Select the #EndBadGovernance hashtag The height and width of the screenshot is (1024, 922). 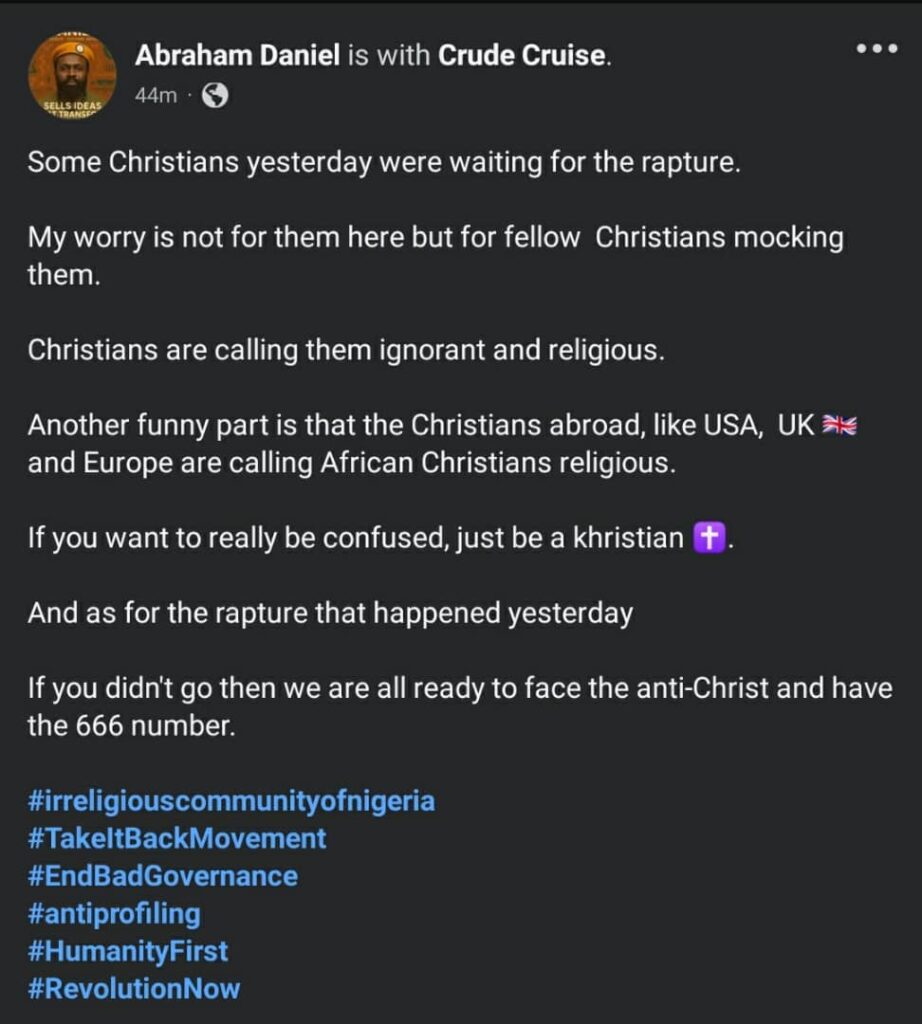pos(163,876)
